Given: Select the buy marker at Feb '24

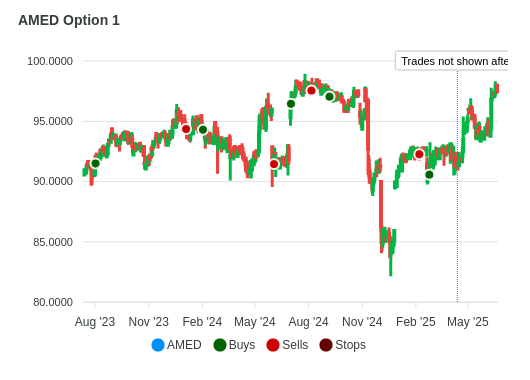Looking at the screenshot, I should point(203,129).
